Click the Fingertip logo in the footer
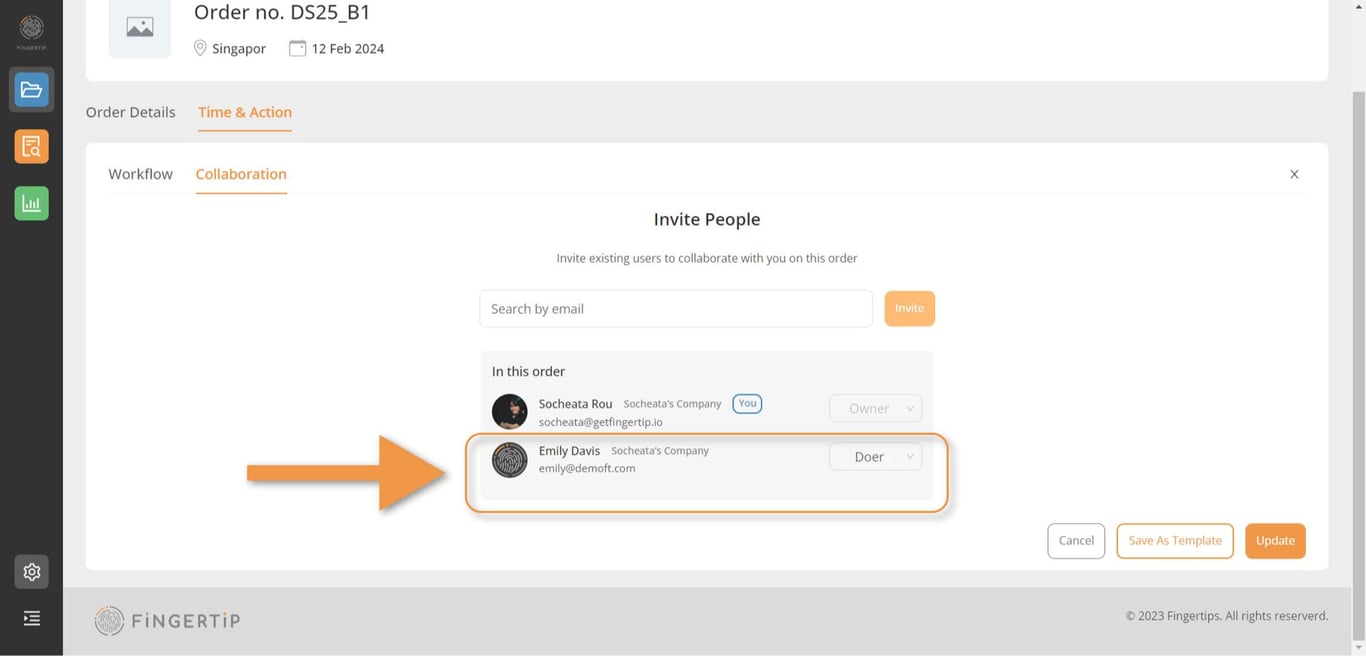This screenshot has height=656, width=1366. pyautogui.click(x=166, y=620)
